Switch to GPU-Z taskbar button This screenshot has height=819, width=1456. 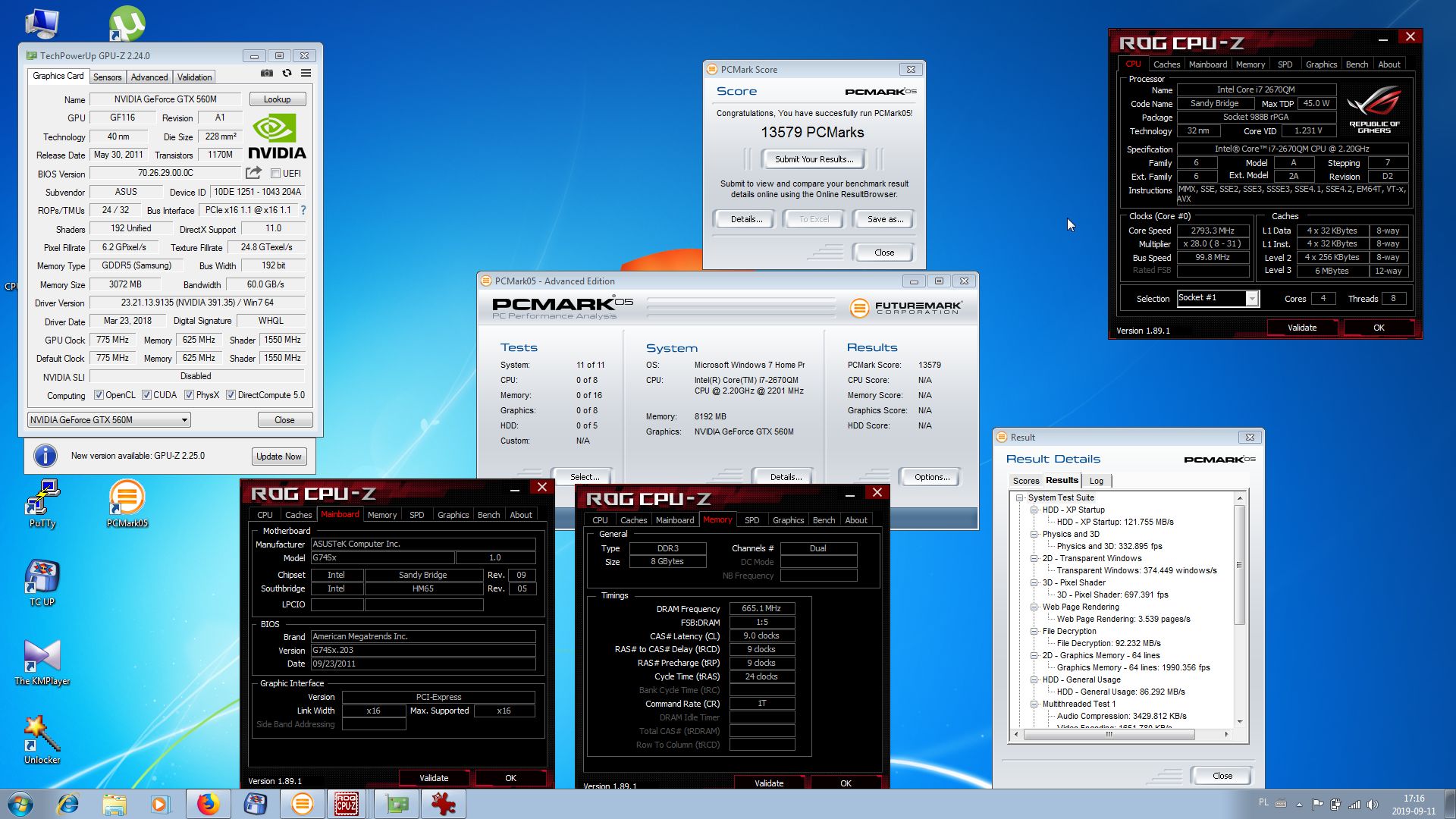point(397,804)
